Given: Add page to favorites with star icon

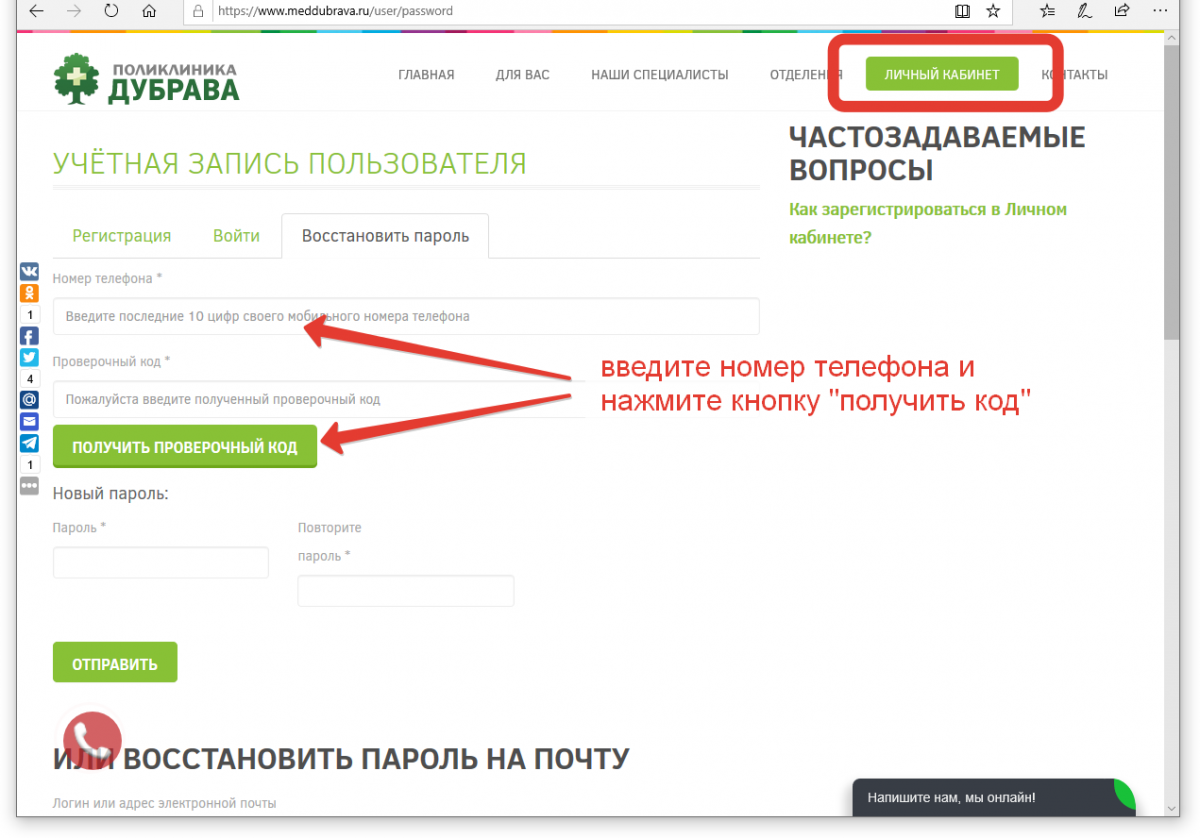Looking at the screenshot, I should (992, 12).
